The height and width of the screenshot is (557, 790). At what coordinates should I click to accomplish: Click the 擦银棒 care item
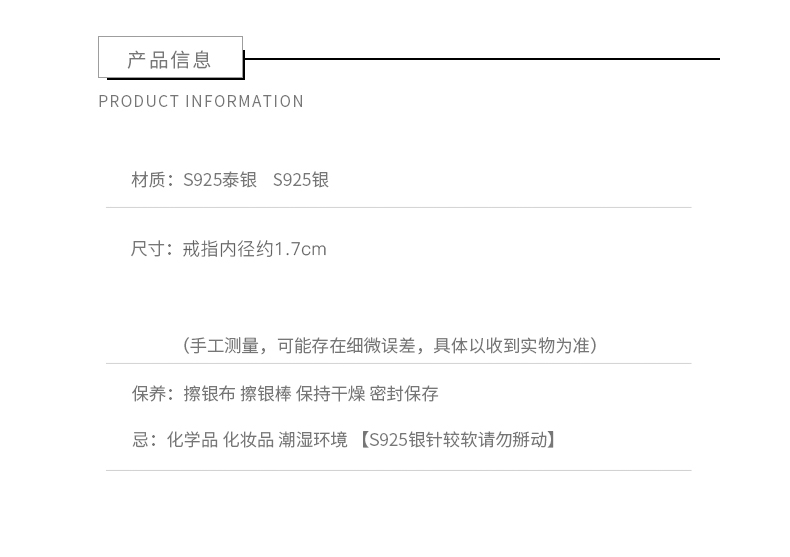coord(265,394)
